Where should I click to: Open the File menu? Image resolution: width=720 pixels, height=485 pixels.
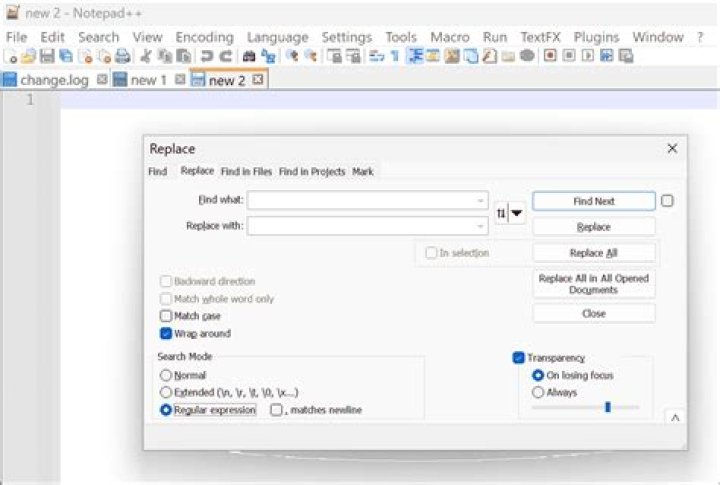(x=17, y=37)
